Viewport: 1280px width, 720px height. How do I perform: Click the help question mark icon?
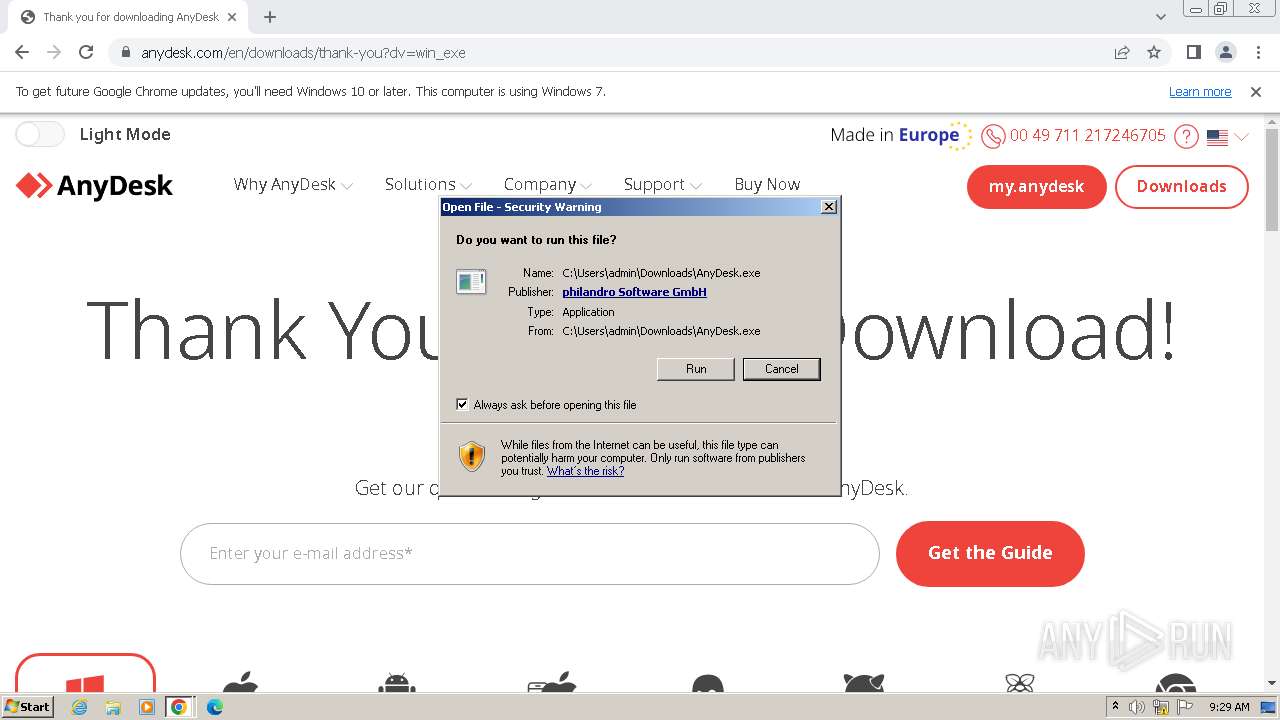[1186, 136]
